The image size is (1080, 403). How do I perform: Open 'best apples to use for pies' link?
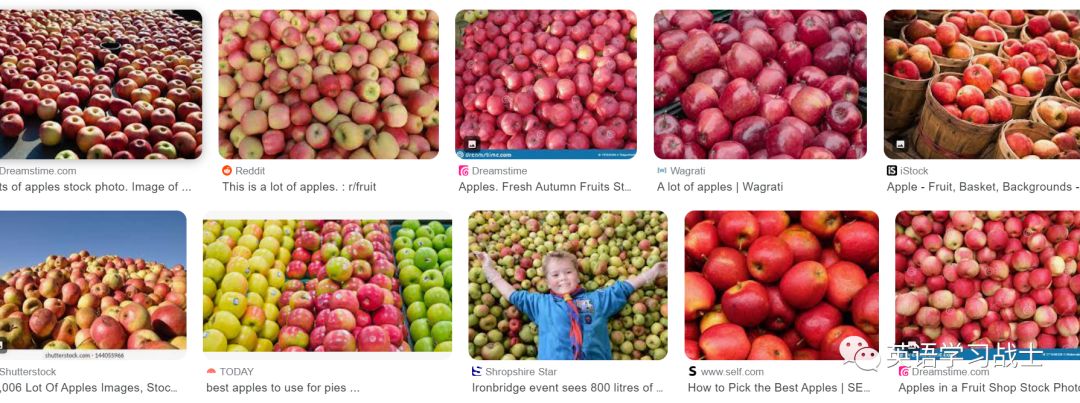(x=282, y=388)
